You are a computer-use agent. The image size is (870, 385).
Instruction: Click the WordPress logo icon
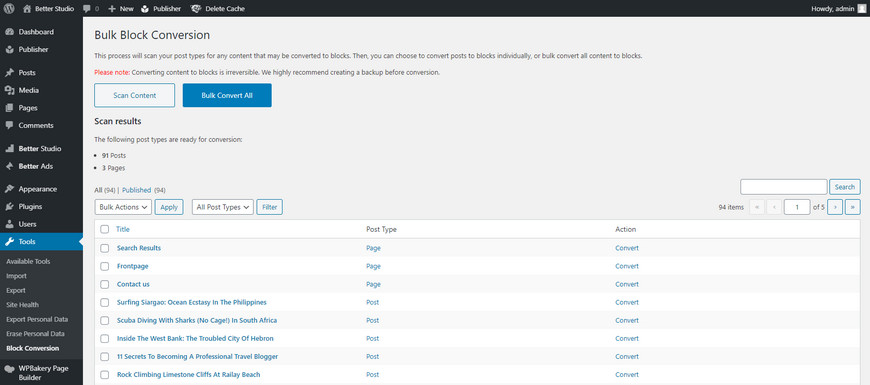click(9, 8)
